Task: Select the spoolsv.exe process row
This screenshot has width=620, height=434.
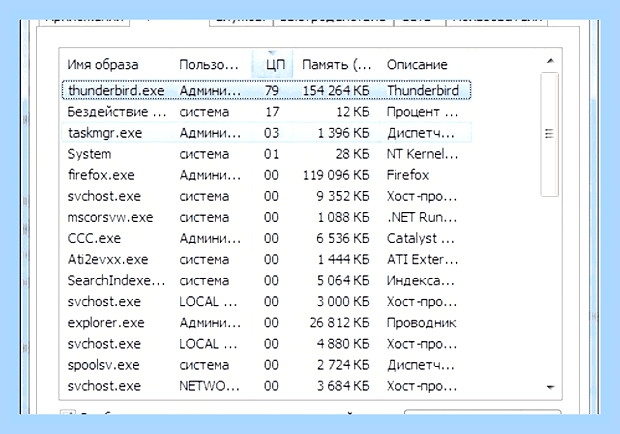Action: coord(267,365)
